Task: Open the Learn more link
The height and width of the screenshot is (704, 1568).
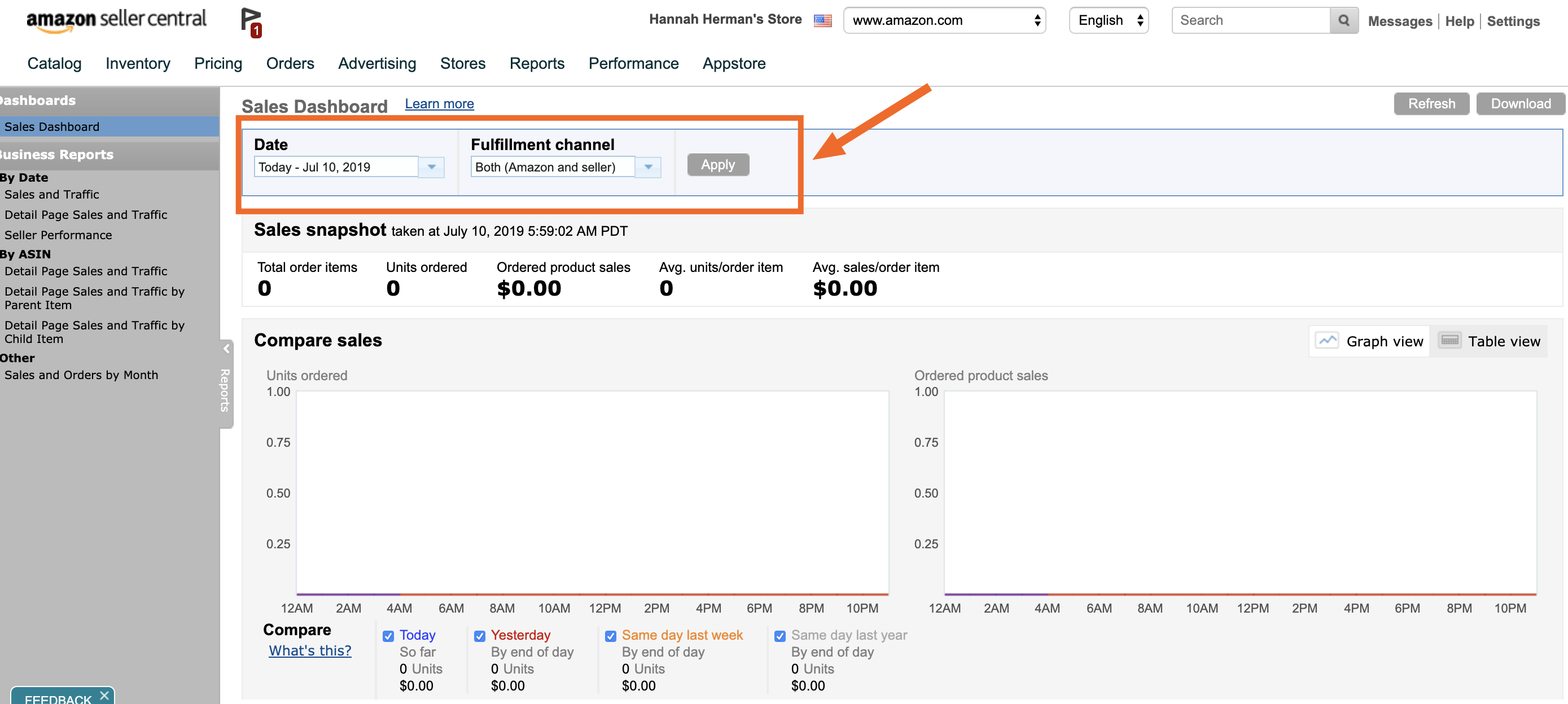Action: 439,104
